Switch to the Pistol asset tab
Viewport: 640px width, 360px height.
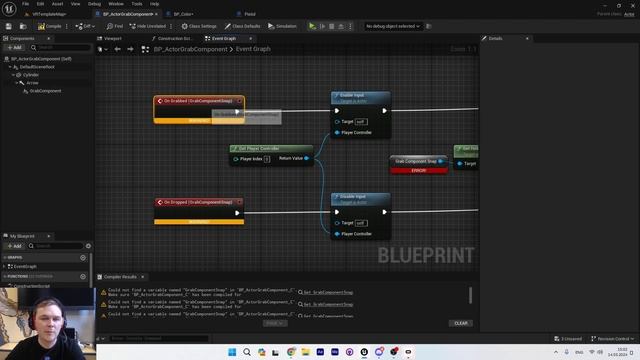point(249,14)
